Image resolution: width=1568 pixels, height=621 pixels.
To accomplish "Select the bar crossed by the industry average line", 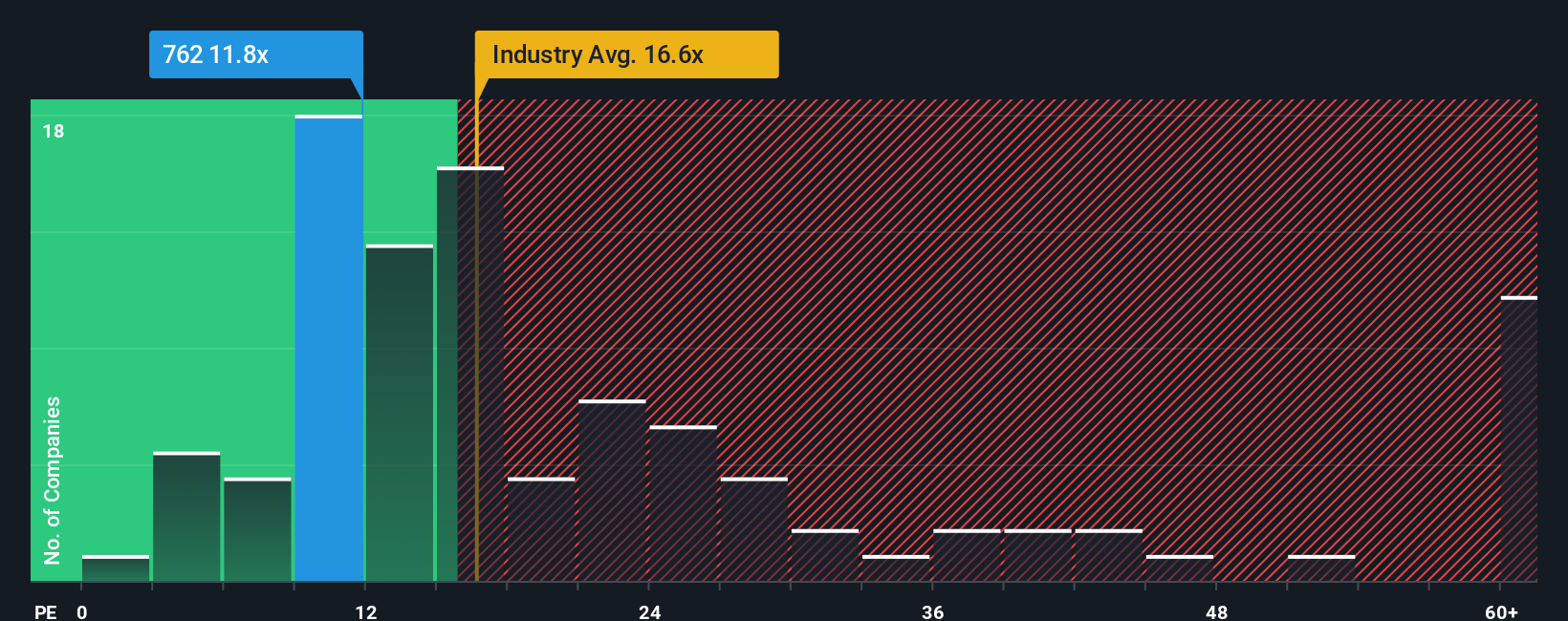I will [x=470, y=375].
